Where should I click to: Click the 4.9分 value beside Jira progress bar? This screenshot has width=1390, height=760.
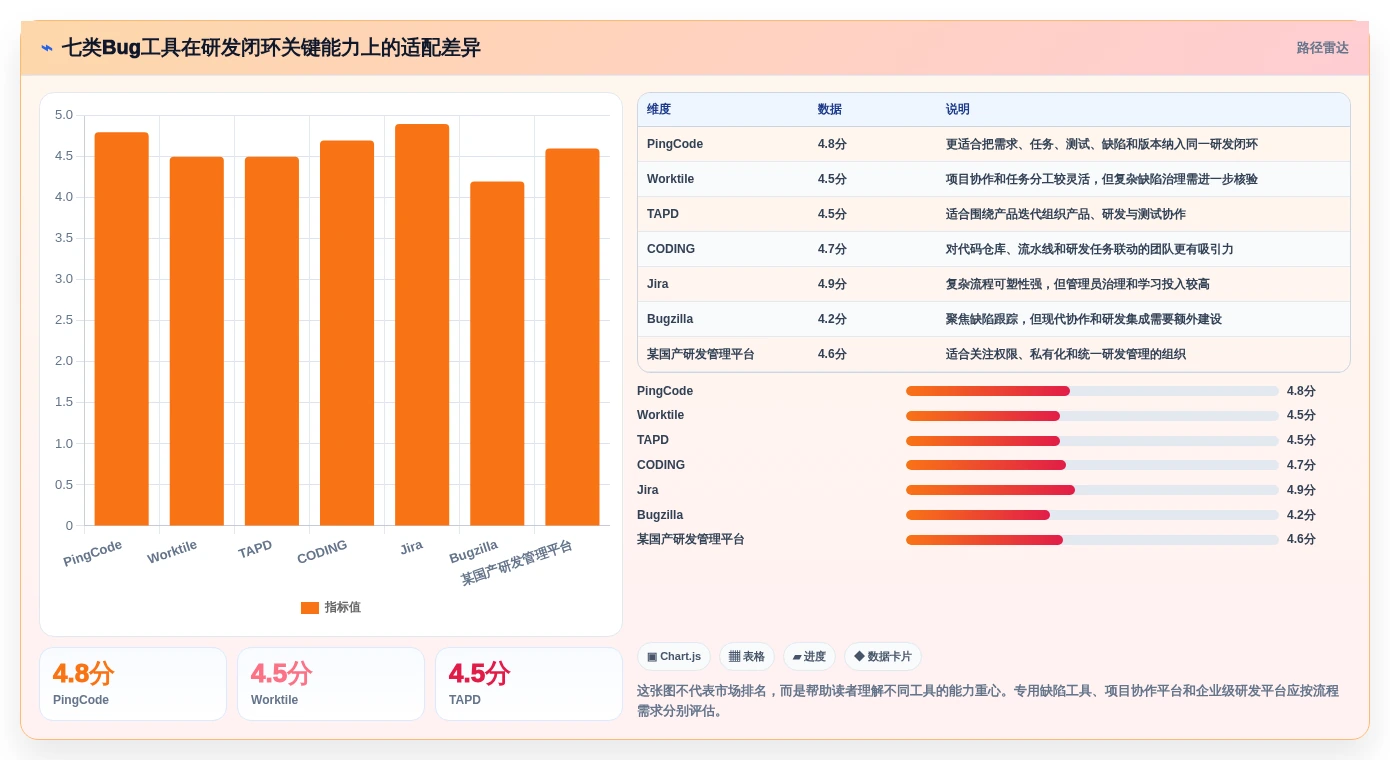tap(1301, 490)
